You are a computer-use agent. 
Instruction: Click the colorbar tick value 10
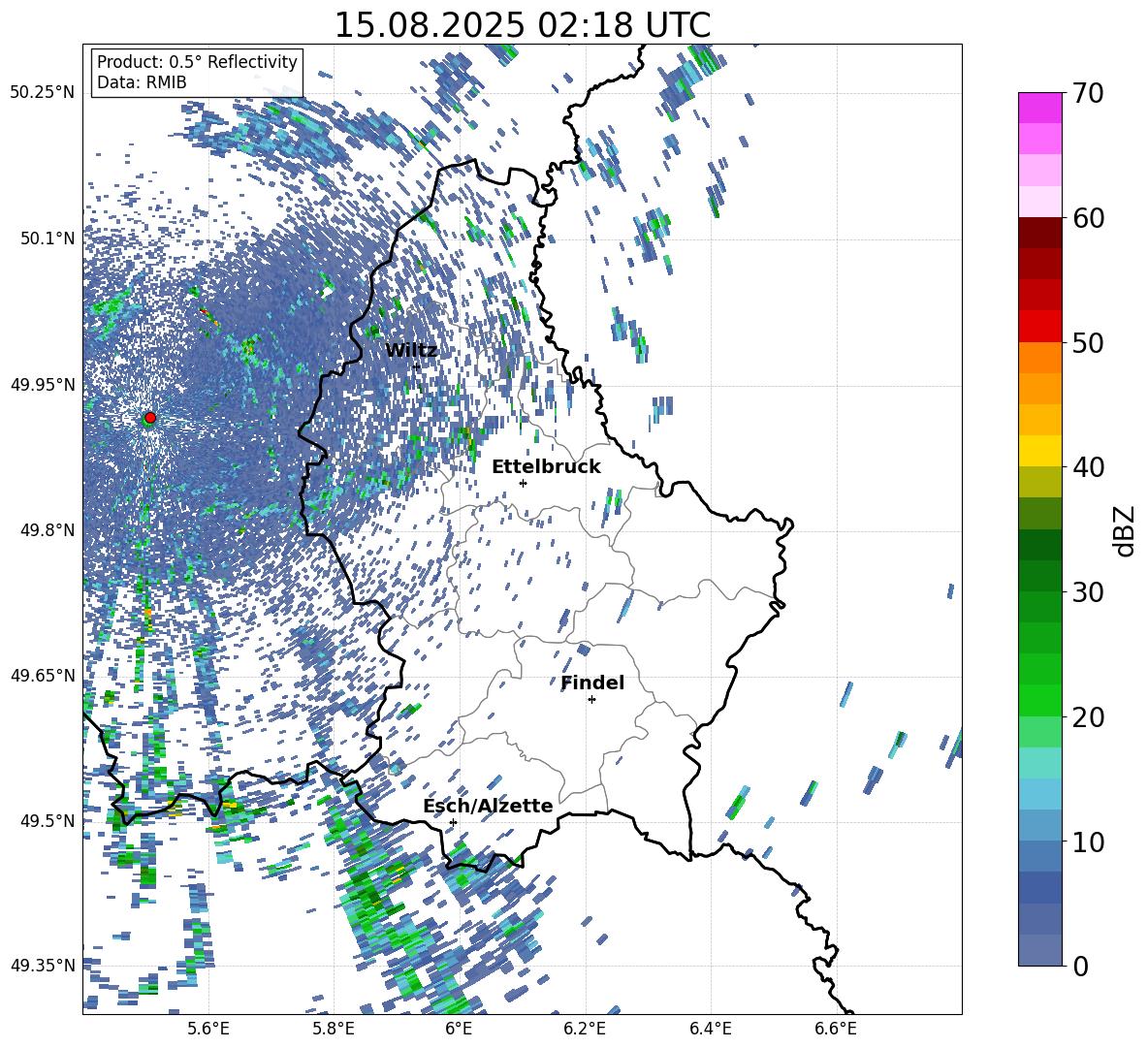(x=1087, y=842)
